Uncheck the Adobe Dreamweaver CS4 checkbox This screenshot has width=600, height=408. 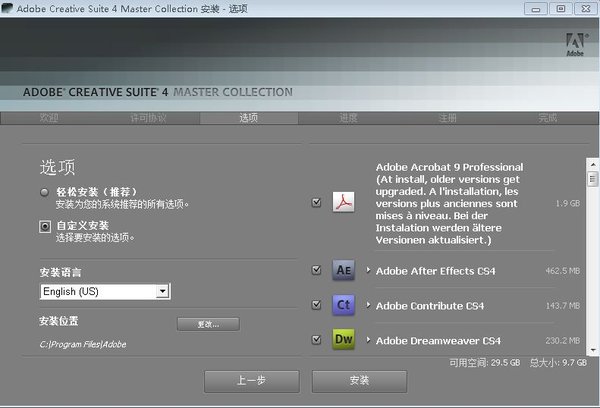tap(316, 339)
